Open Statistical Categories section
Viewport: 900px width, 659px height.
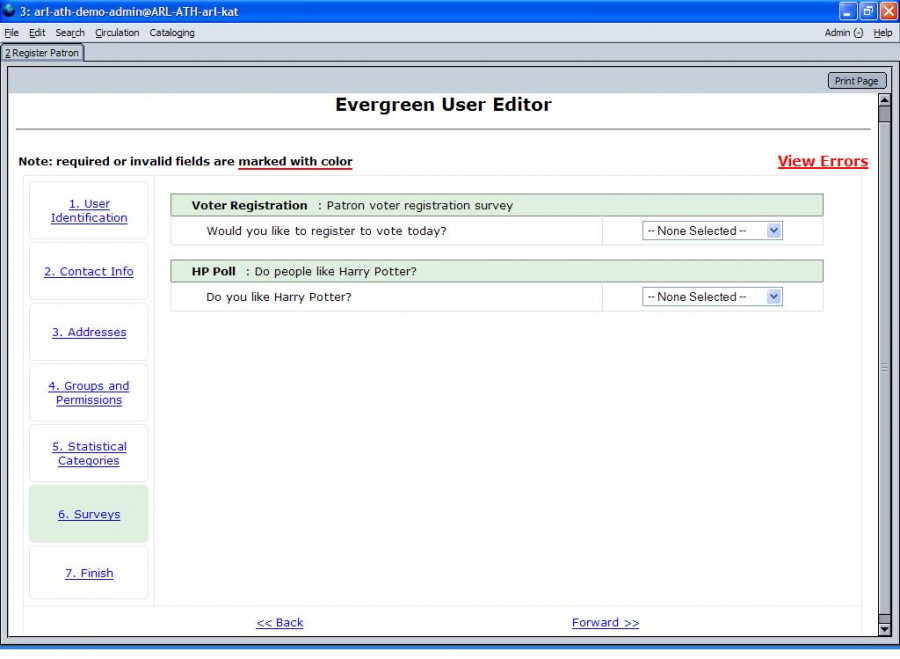(x=89, y=454)
